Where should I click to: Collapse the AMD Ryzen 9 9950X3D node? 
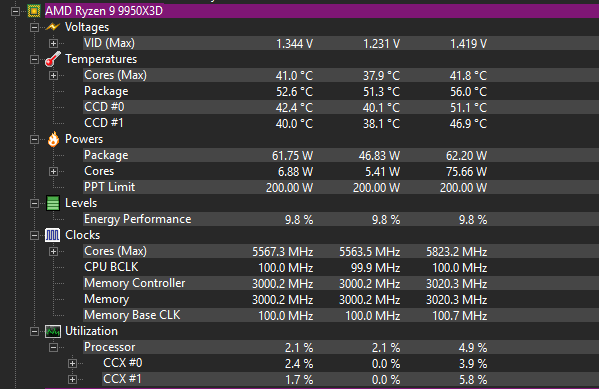[x=15, y=11]
